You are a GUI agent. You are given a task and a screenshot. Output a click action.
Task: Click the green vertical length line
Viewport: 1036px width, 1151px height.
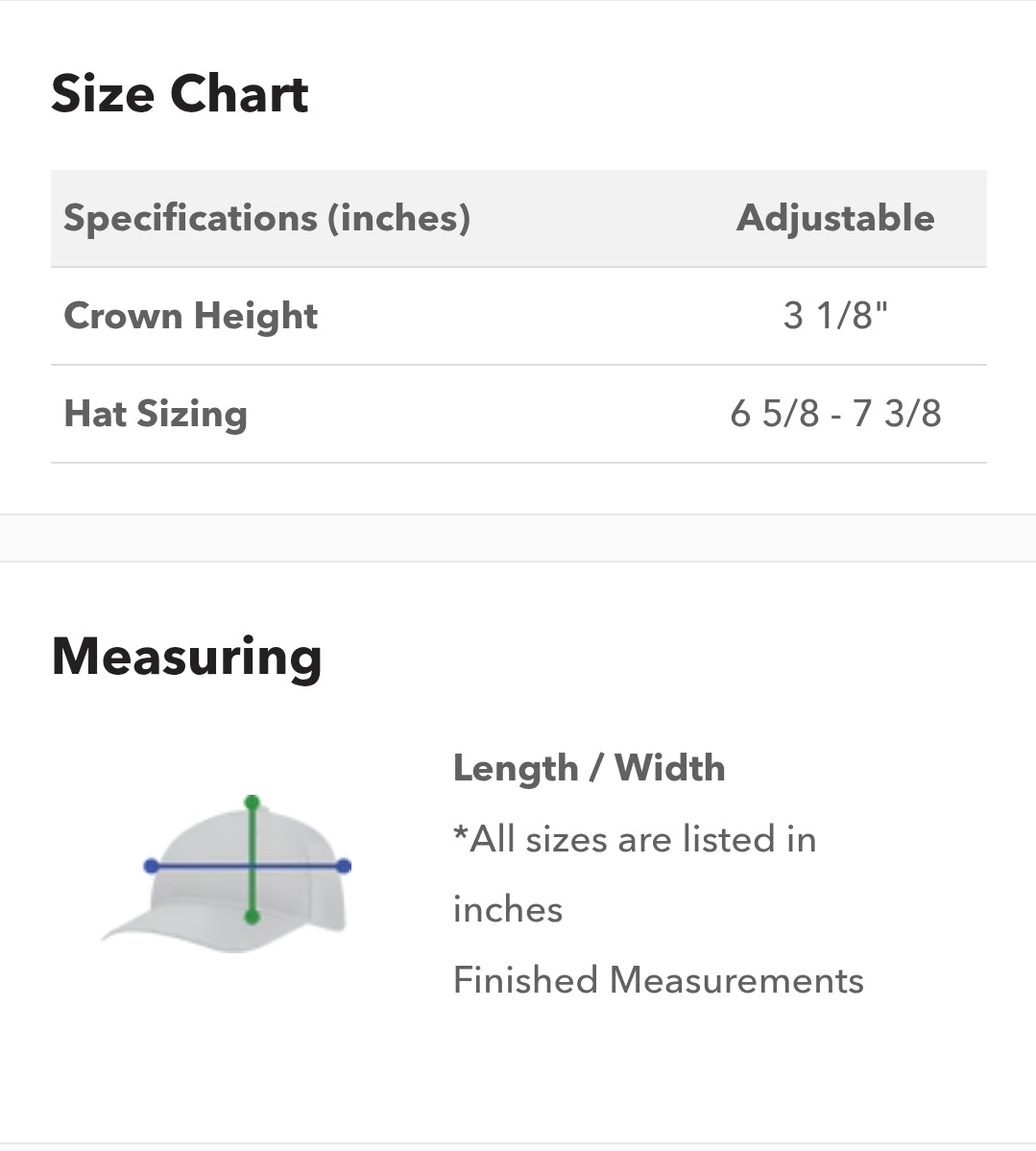pyautogui.click(x=252, y=835)
